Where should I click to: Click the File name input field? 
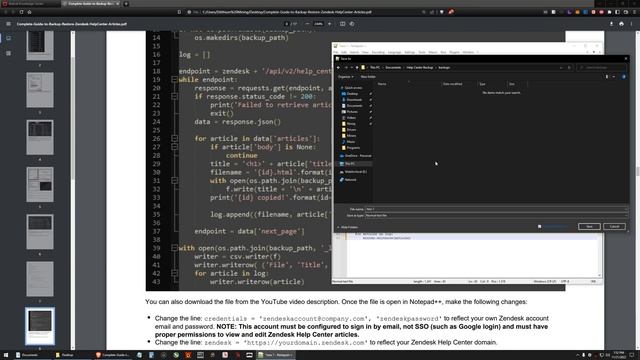point(496,209)
